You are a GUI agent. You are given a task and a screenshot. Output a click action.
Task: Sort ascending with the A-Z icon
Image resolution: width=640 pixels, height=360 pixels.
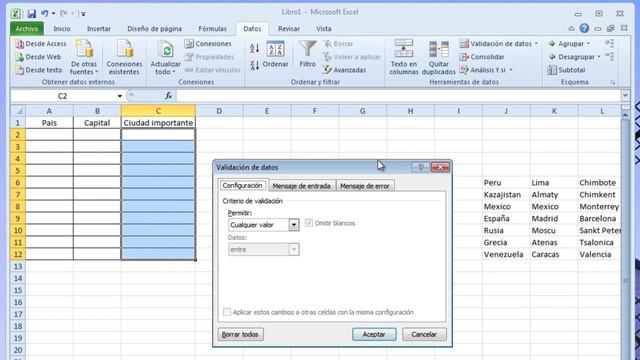[x=254, y=49]
